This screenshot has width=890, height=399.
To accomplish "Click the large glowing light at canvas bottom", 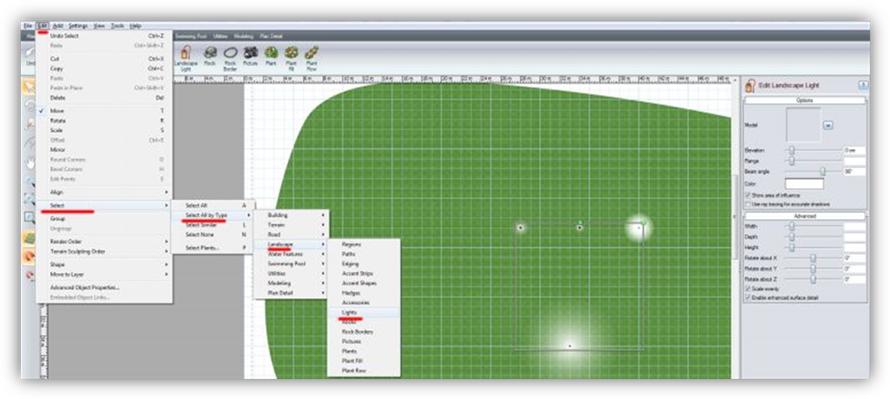I will tap(569, 345).
